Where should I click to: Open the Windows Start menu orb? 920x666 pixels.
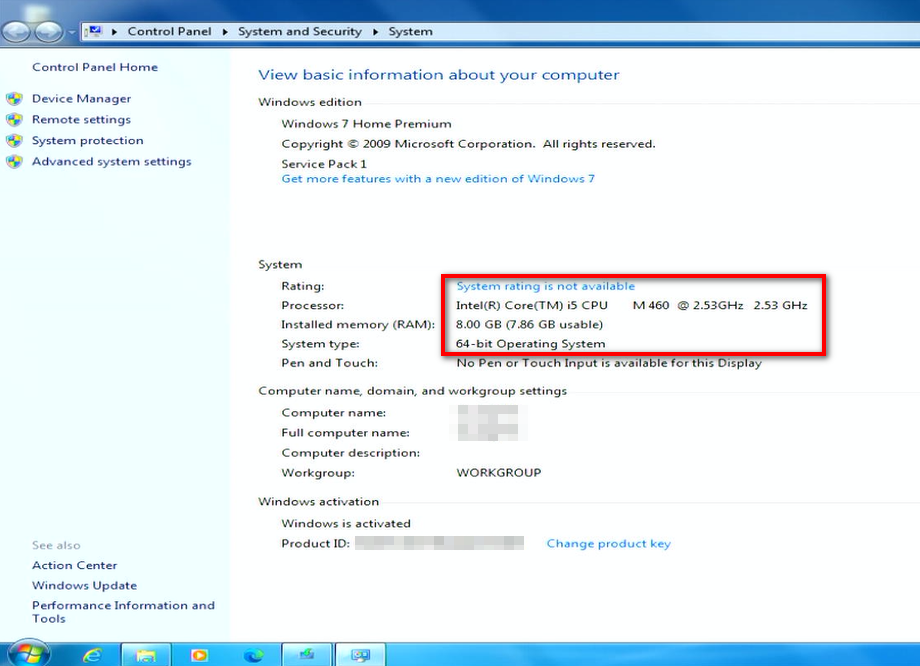[x=28, y=654]
